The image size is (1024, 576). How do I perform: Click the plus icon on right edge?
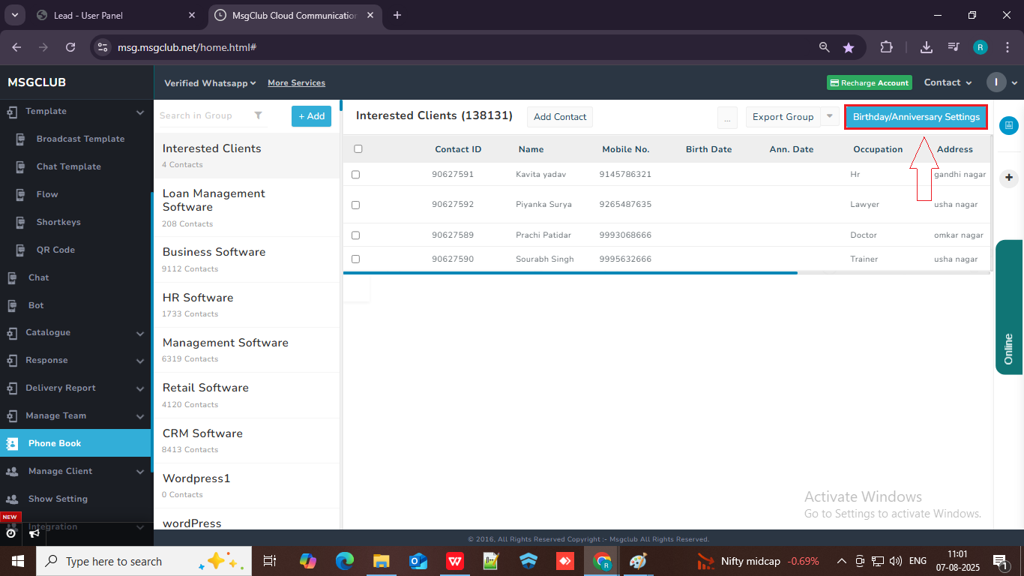[1009, 178]
